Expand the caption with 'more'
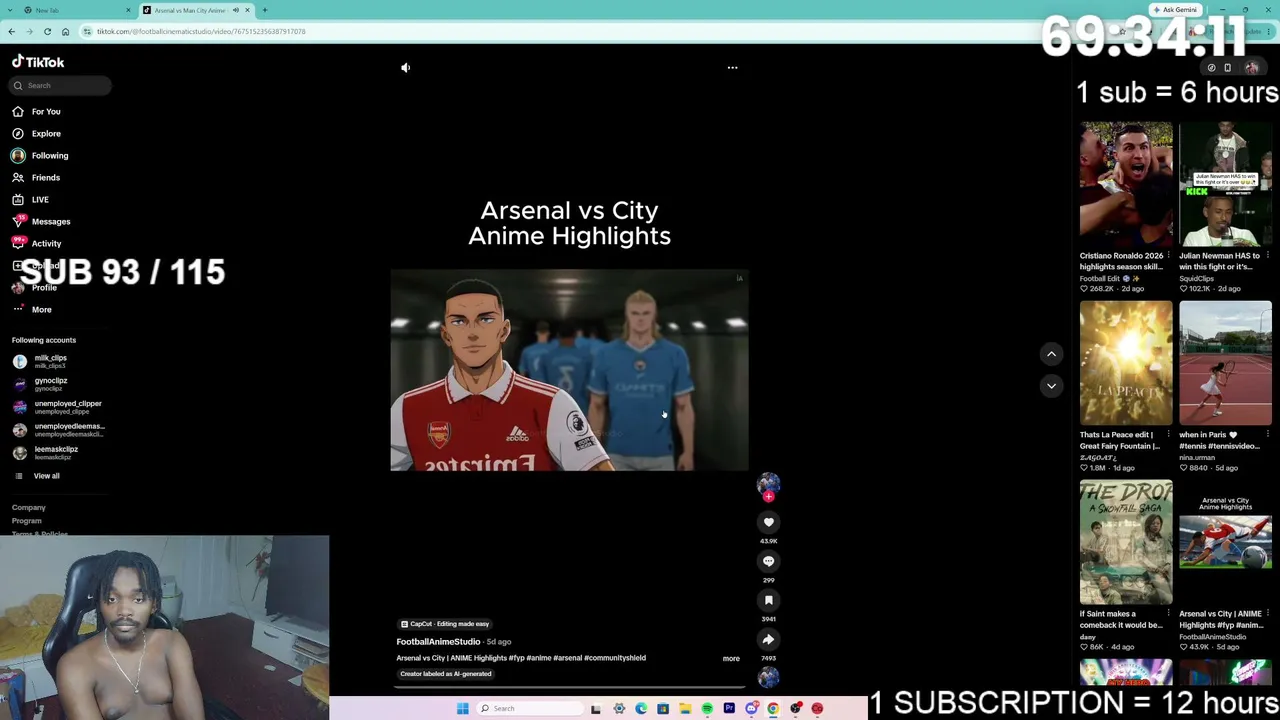The height and width of the screenshot is (720, 1280). coord(731,659)
